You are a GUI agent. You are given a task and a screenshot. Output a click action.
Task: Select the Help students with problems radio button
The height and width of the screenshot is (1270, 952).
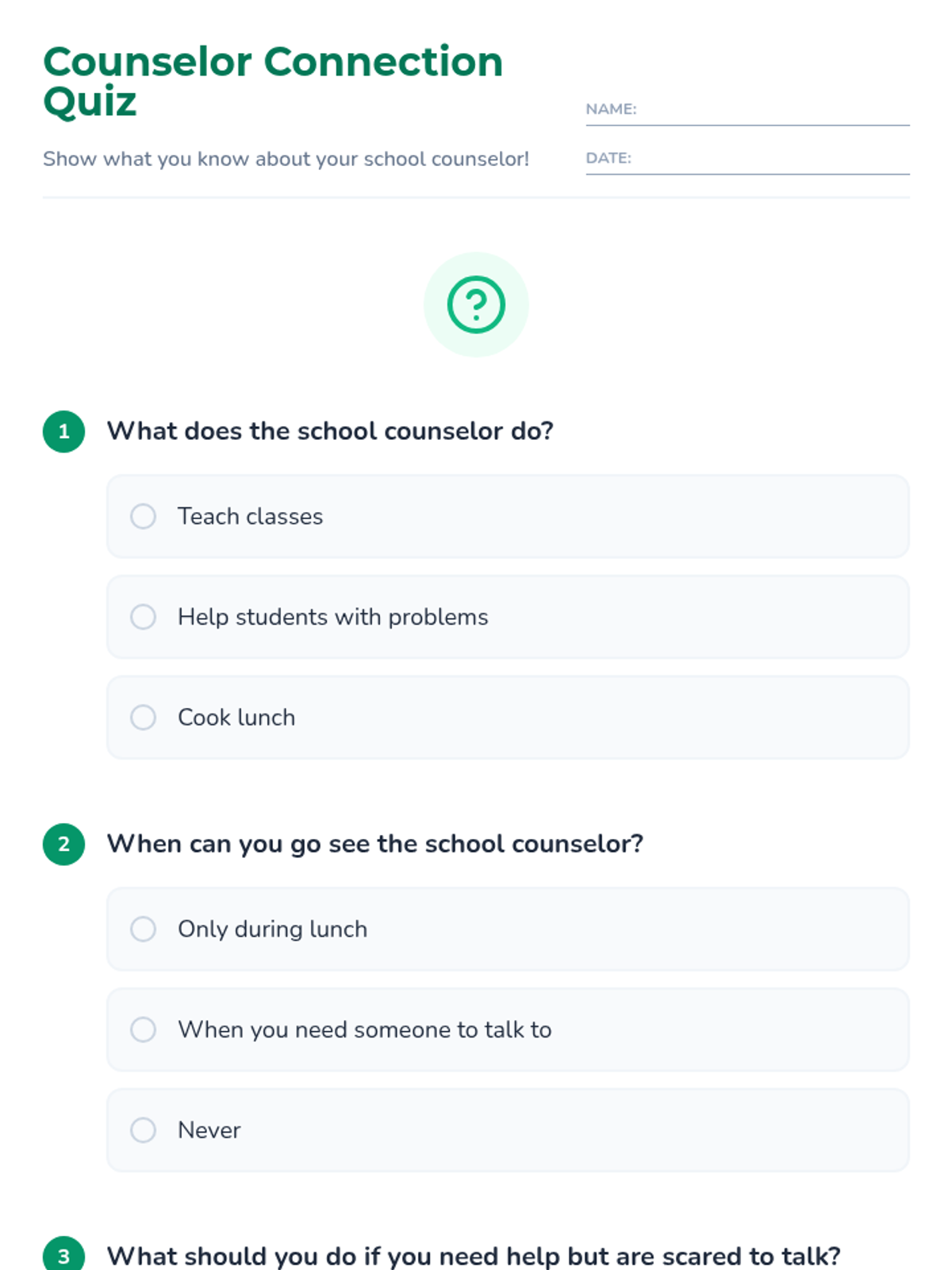143,617
